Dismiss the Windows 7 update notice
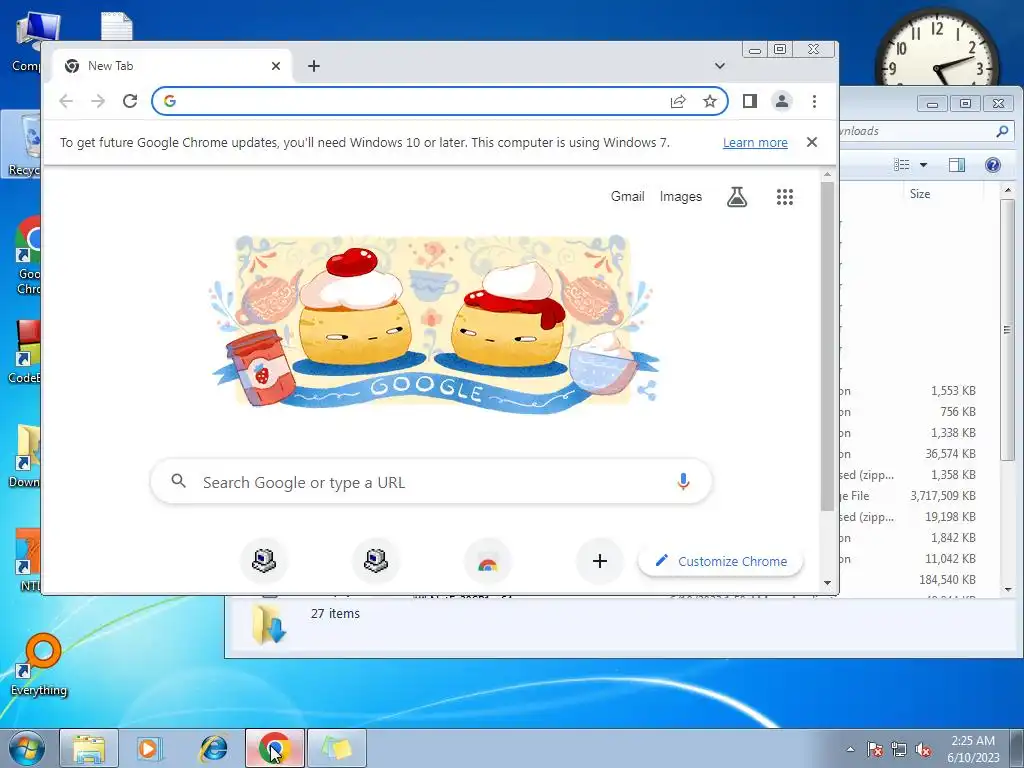1024x768 pixels. coord(812,142)
